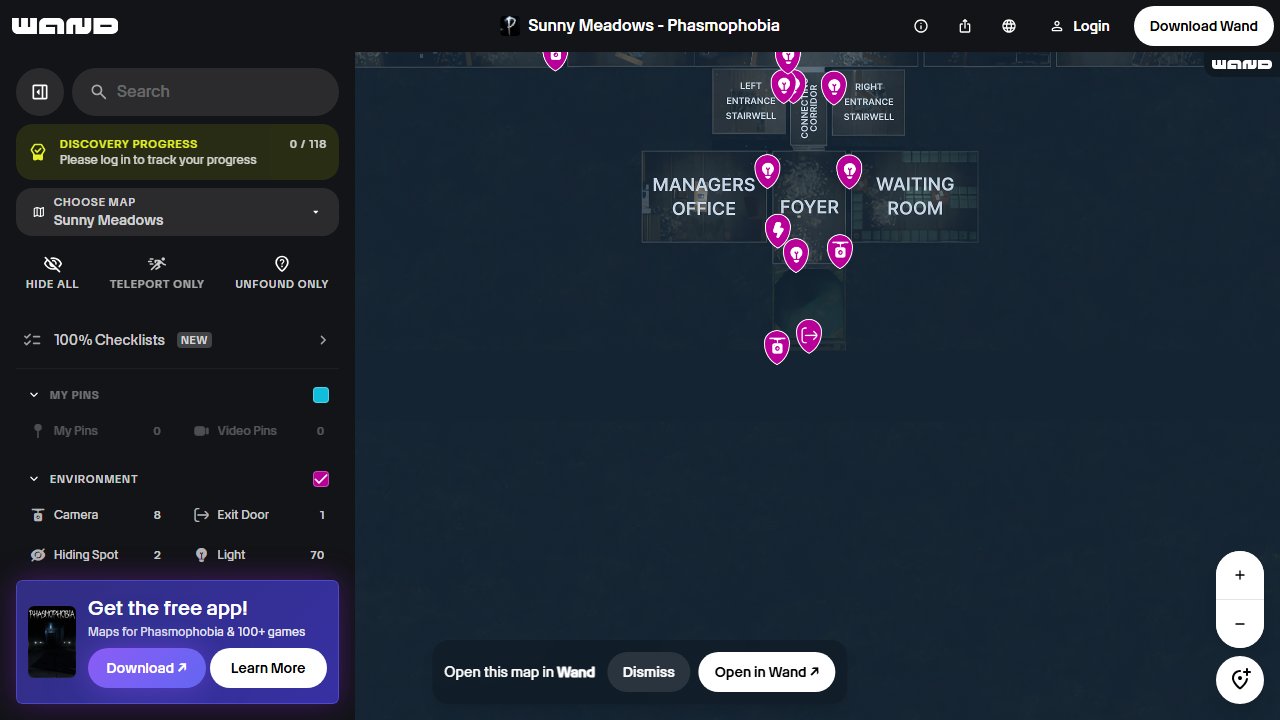Click the NEW badge beside Checklists
Viewport: 1280px width, 720px height.
point(194,340)
